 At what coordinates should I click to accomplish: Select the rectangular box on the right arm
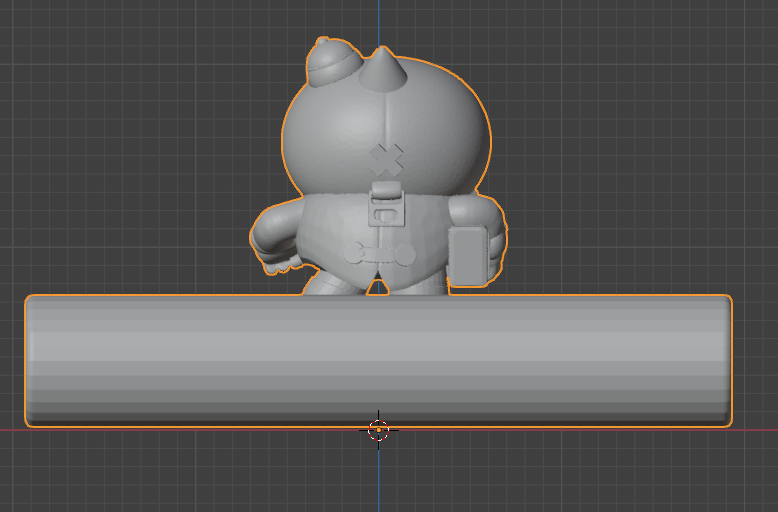click(x=468, y=256)
